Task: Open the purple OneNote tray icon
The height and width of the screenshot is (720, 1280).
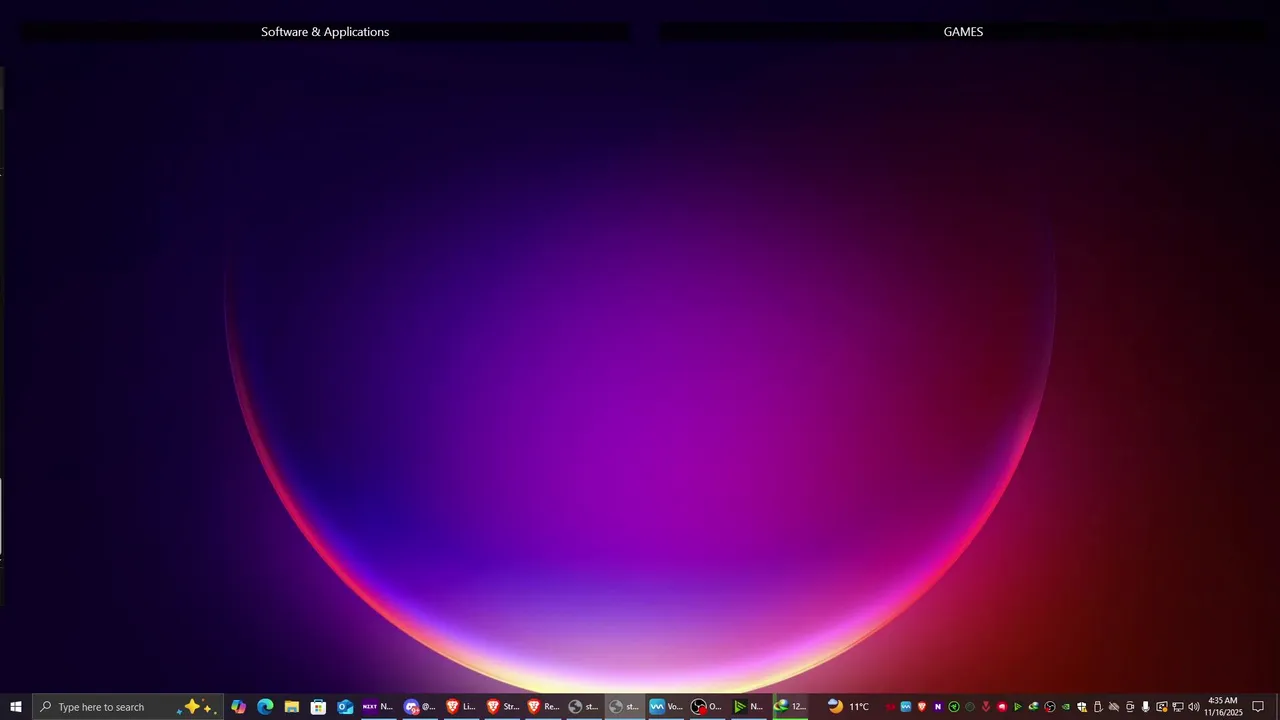Action: [x=938, y=707]
